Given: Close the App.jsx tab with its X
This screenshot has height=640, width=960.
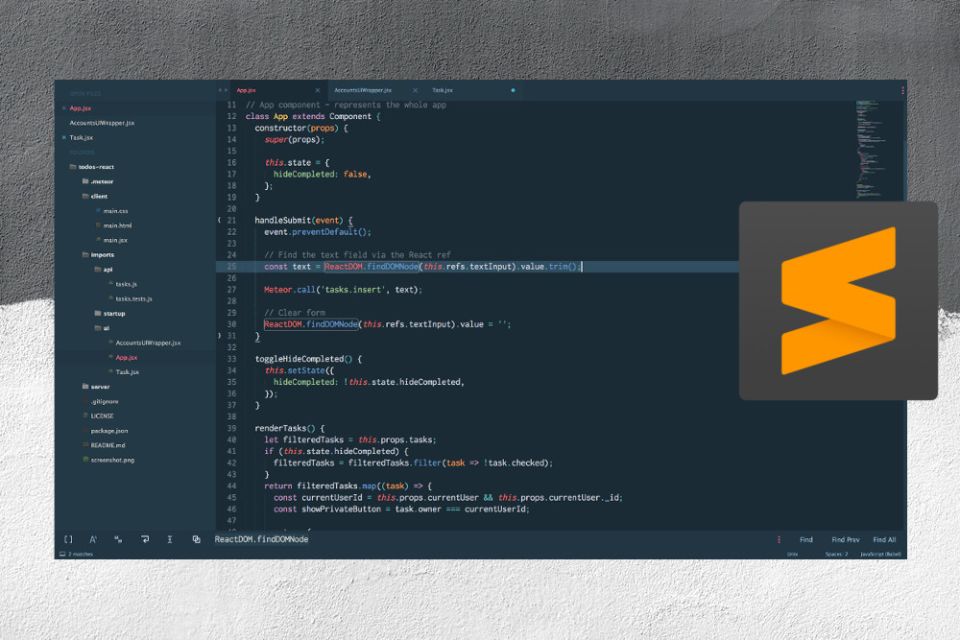Looking at the screenshot, I should [317, 90].
